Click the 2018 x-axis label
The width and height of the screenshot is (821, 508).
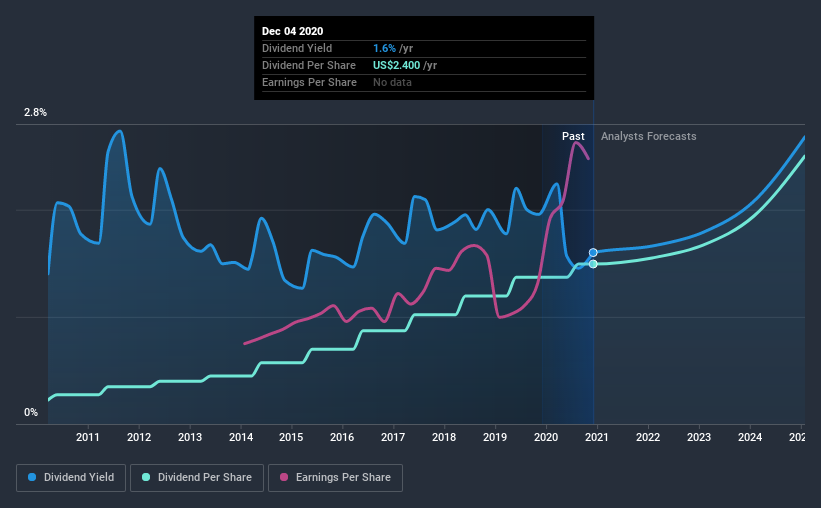tap(444, 437)
